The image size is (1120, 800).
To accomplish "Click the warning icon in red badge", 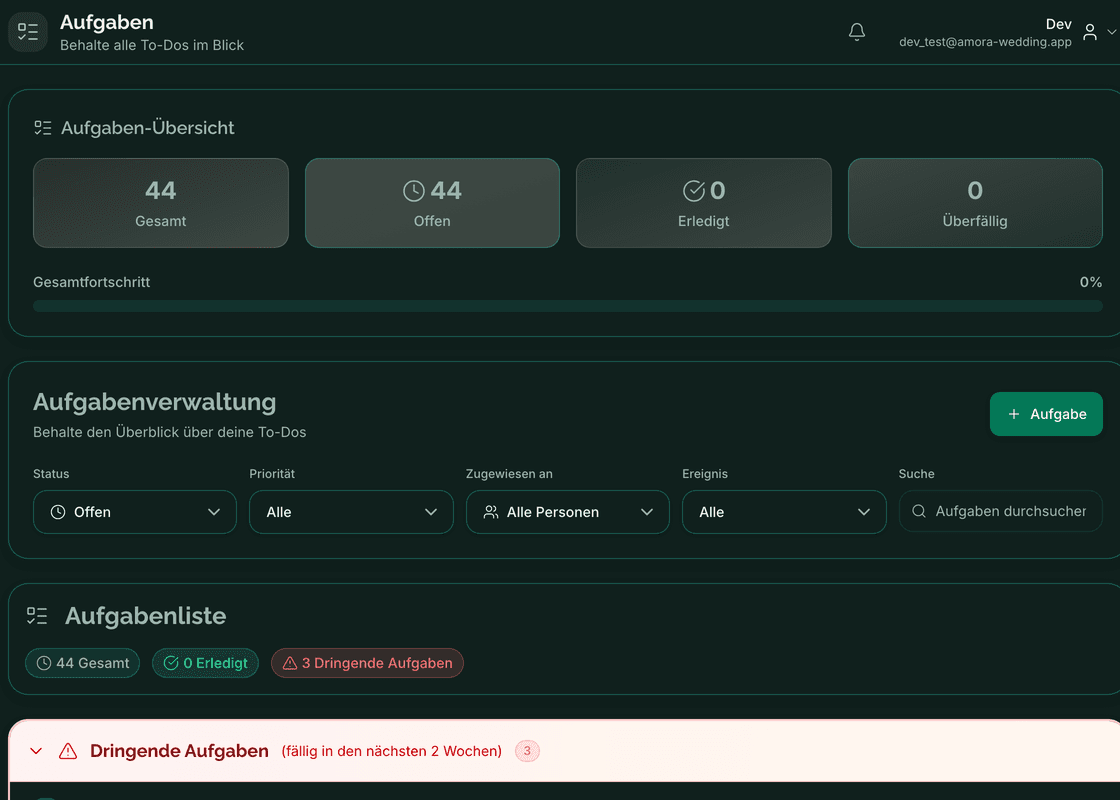I will point(290,664).
